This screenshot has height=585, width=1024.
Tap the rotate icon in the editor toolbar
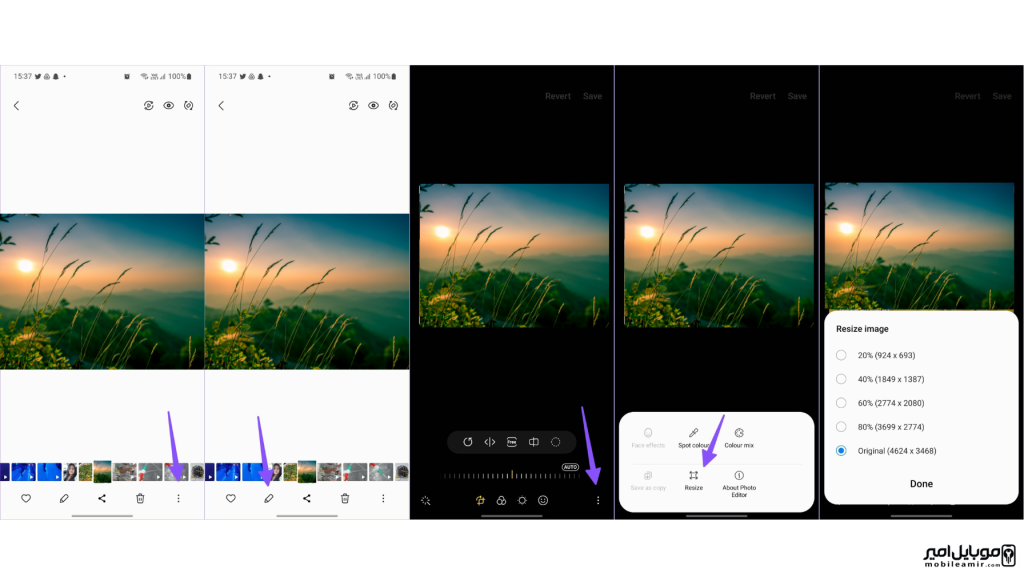(x=467, y=442)
